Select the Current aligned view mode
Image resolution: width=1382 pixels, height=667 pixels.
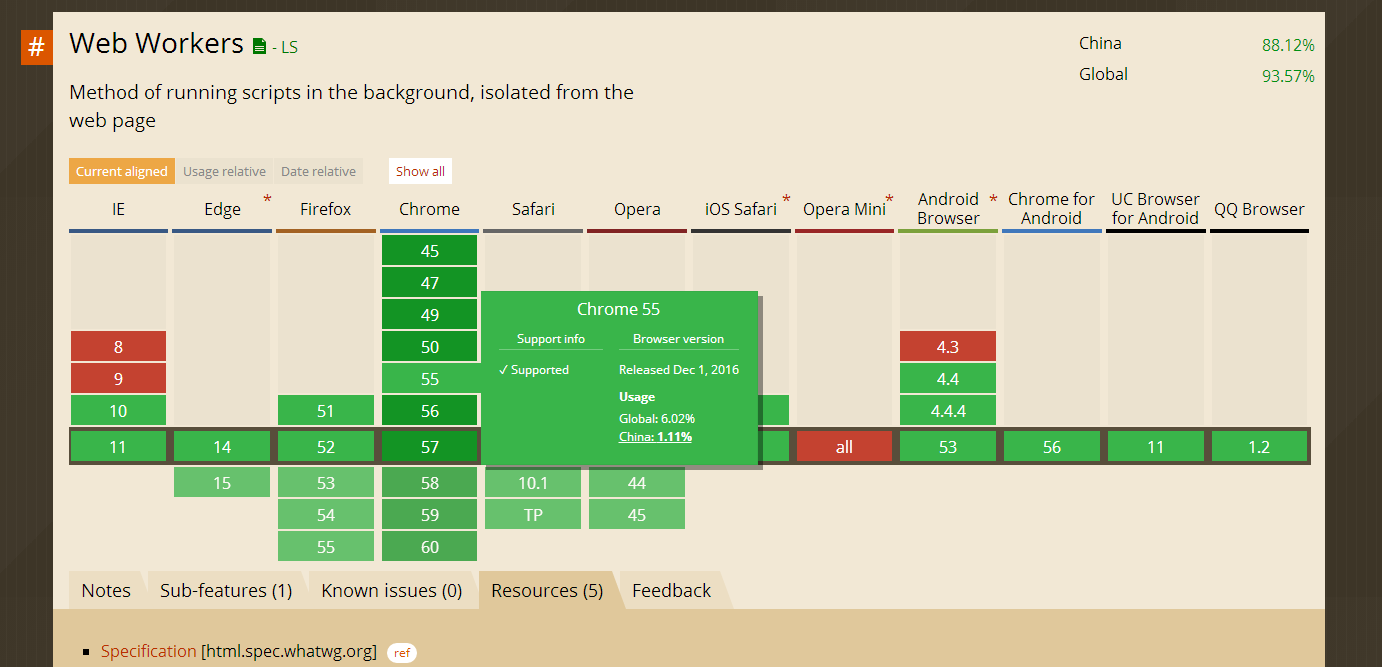click(122, 171)
